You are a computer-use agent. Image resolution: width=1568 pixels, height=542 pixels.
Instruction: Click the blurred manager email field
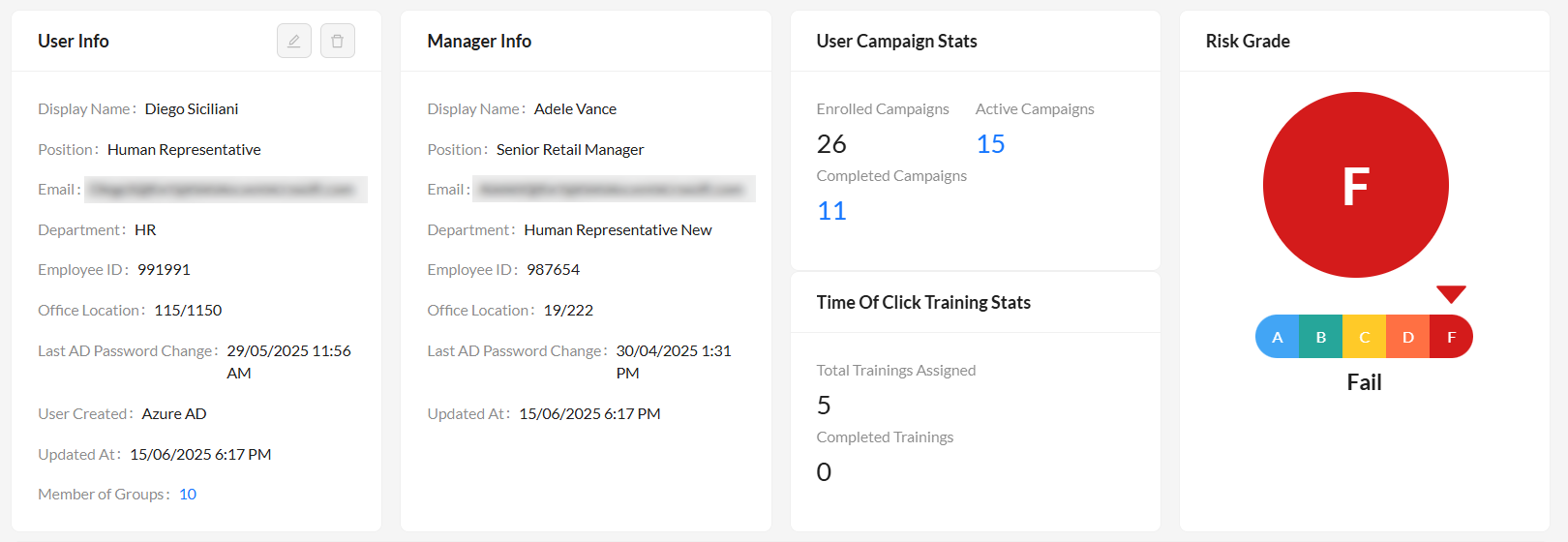click(614, 190)
